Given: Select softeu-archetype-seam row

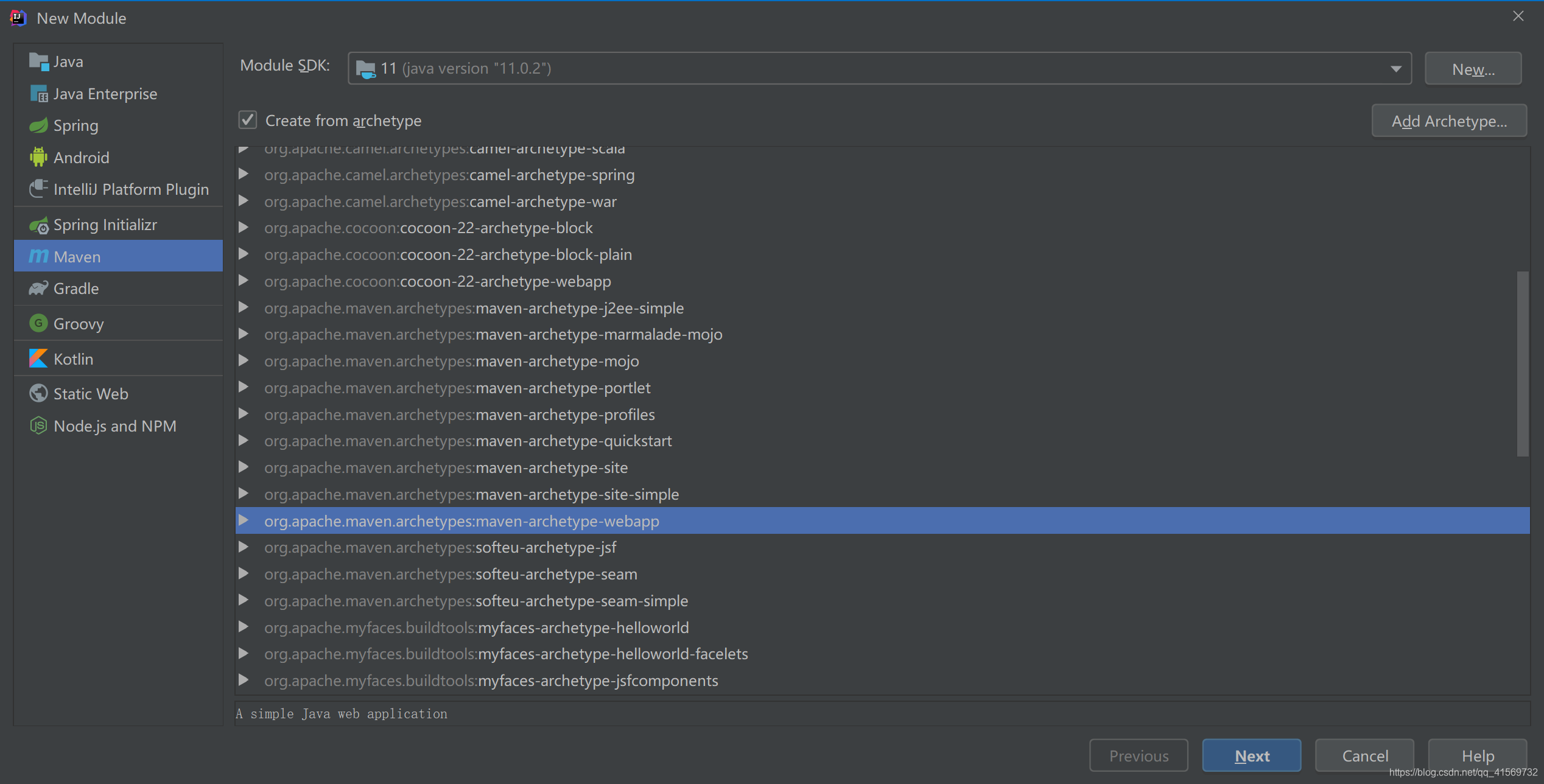Looking at the screenshot, I should click(882, 574).
